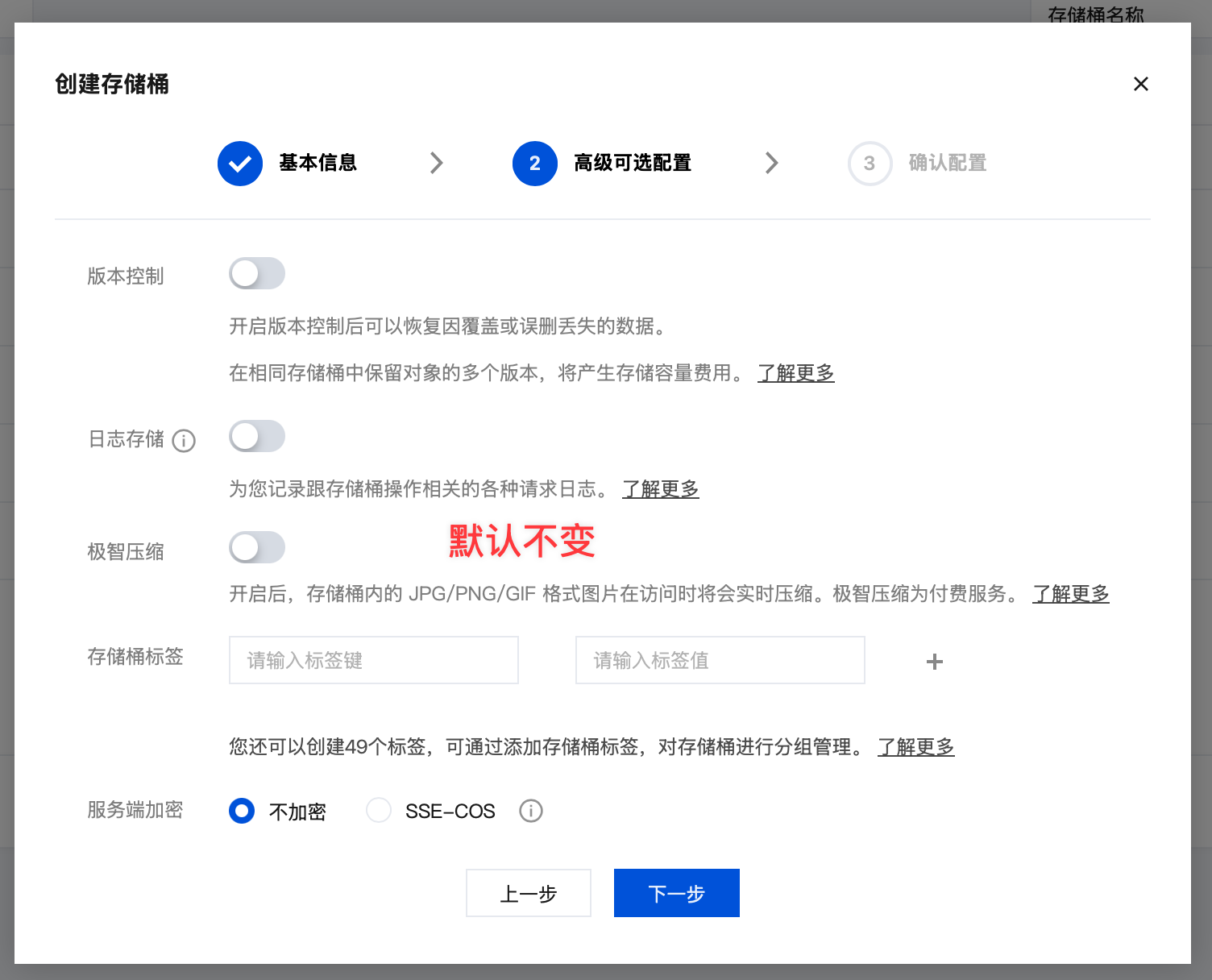The image size is (1212, 980).
Task: Click the info icon next to 日志存储
Action: pos(185,441)
